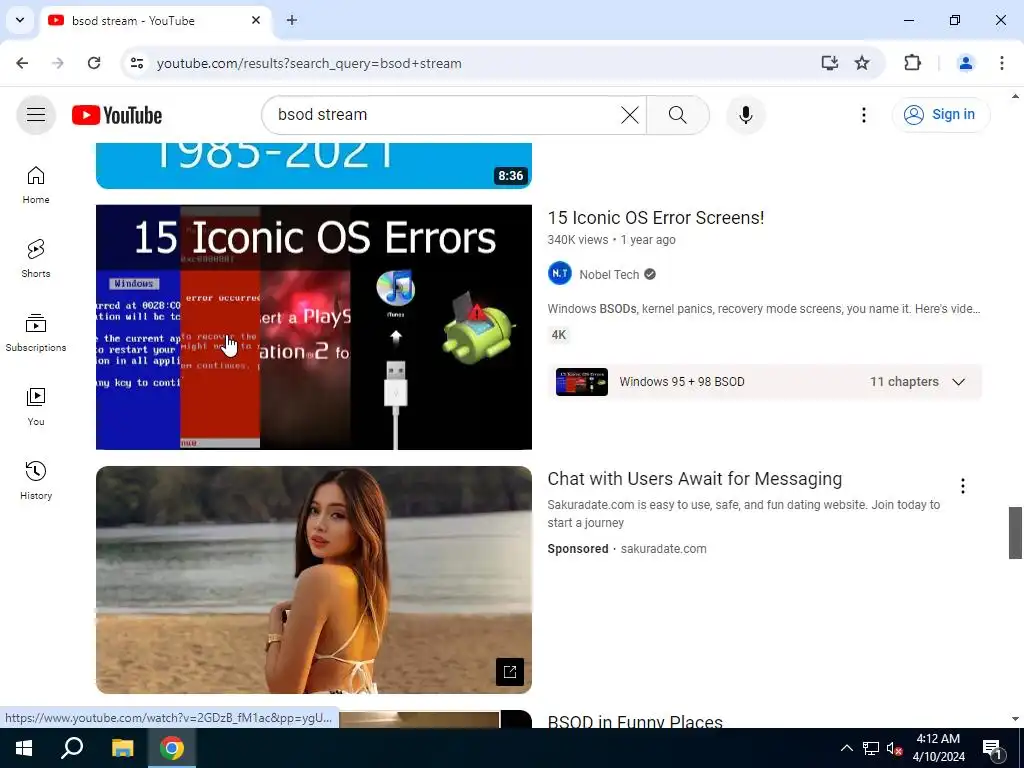Open the 15 Iconic OS Error Screens! title

pyautogui.click(x=656, y=217)
